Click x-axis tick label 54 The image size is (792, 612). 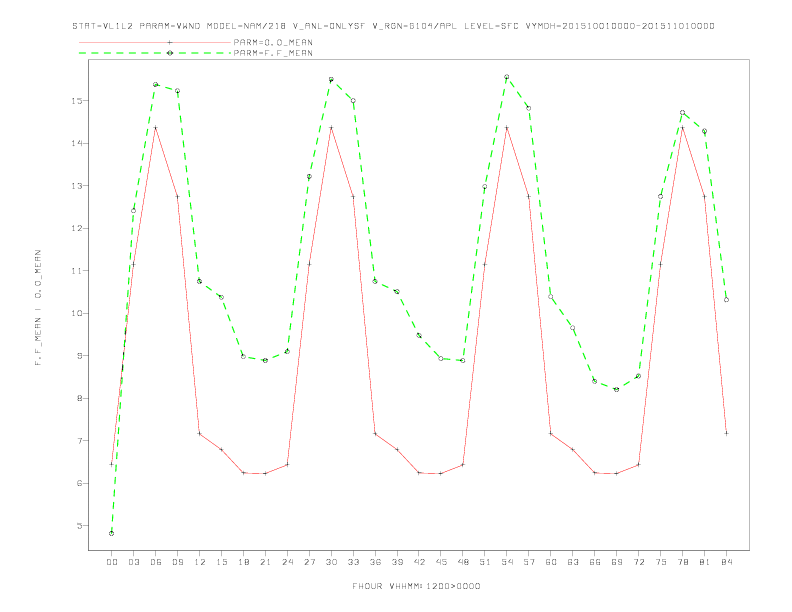click(x=507, y=562)
